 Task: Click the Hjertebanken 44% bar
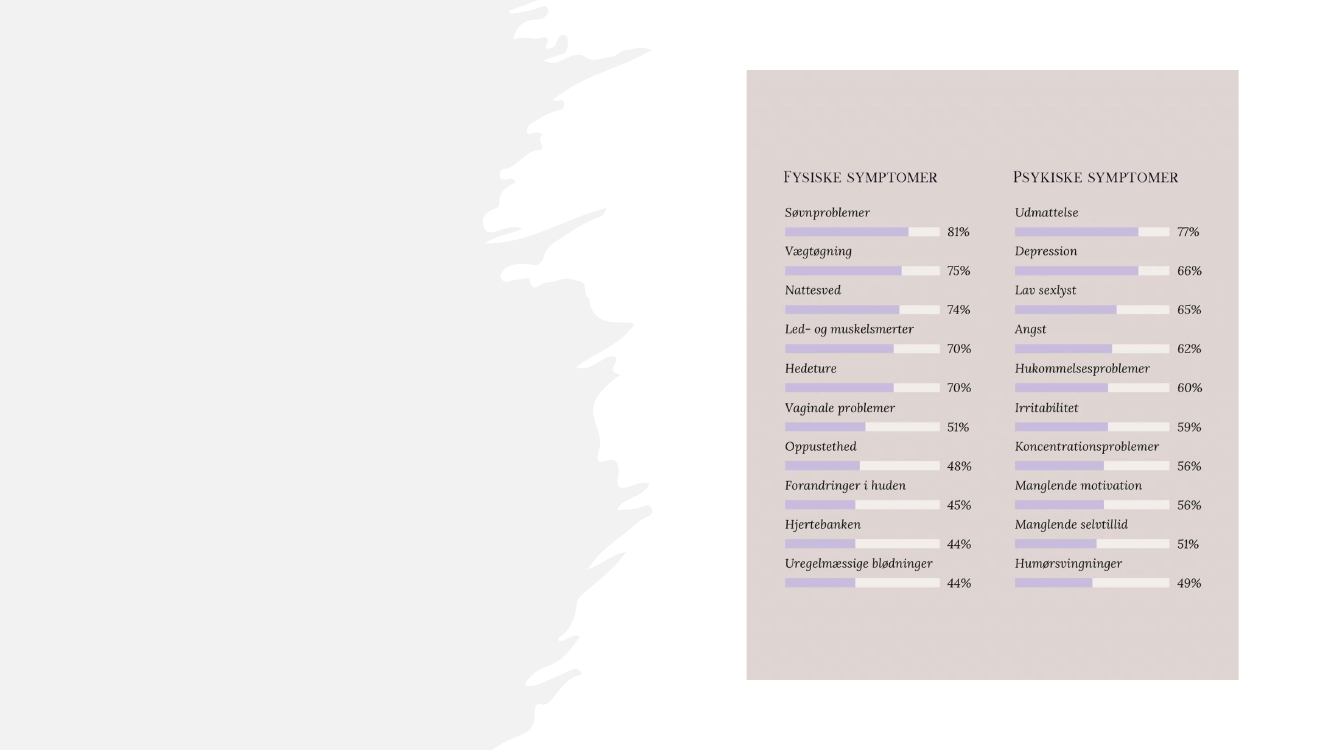(862, 544)
